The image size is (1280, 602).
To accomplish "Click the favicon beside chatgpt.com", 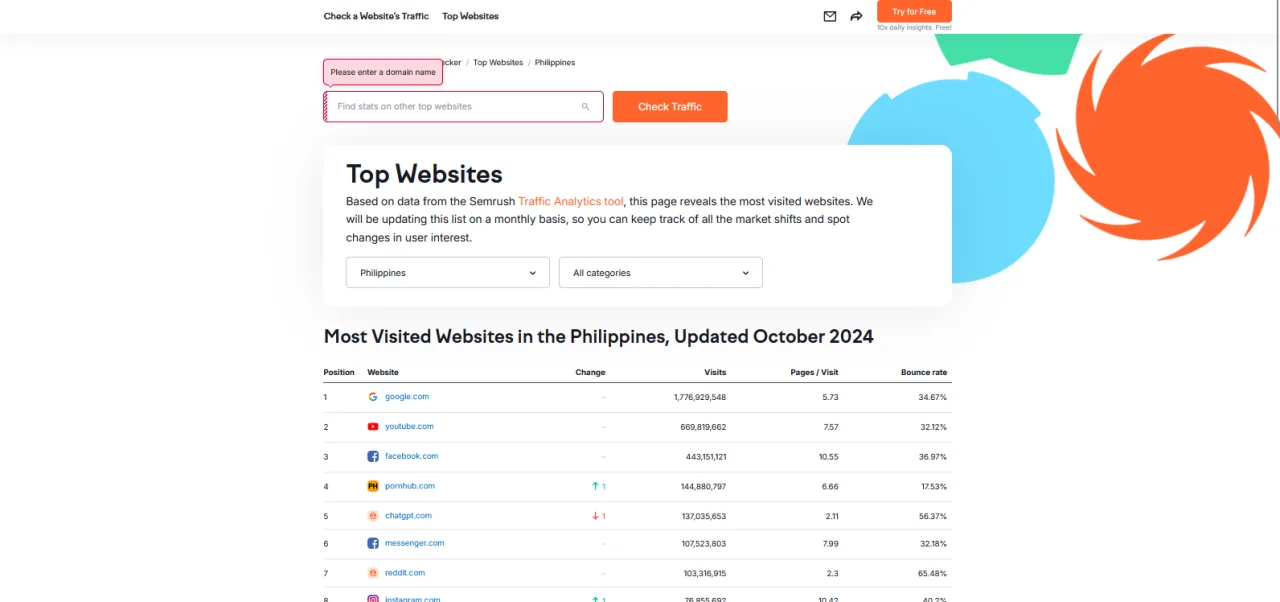I will tap(373, 516).
